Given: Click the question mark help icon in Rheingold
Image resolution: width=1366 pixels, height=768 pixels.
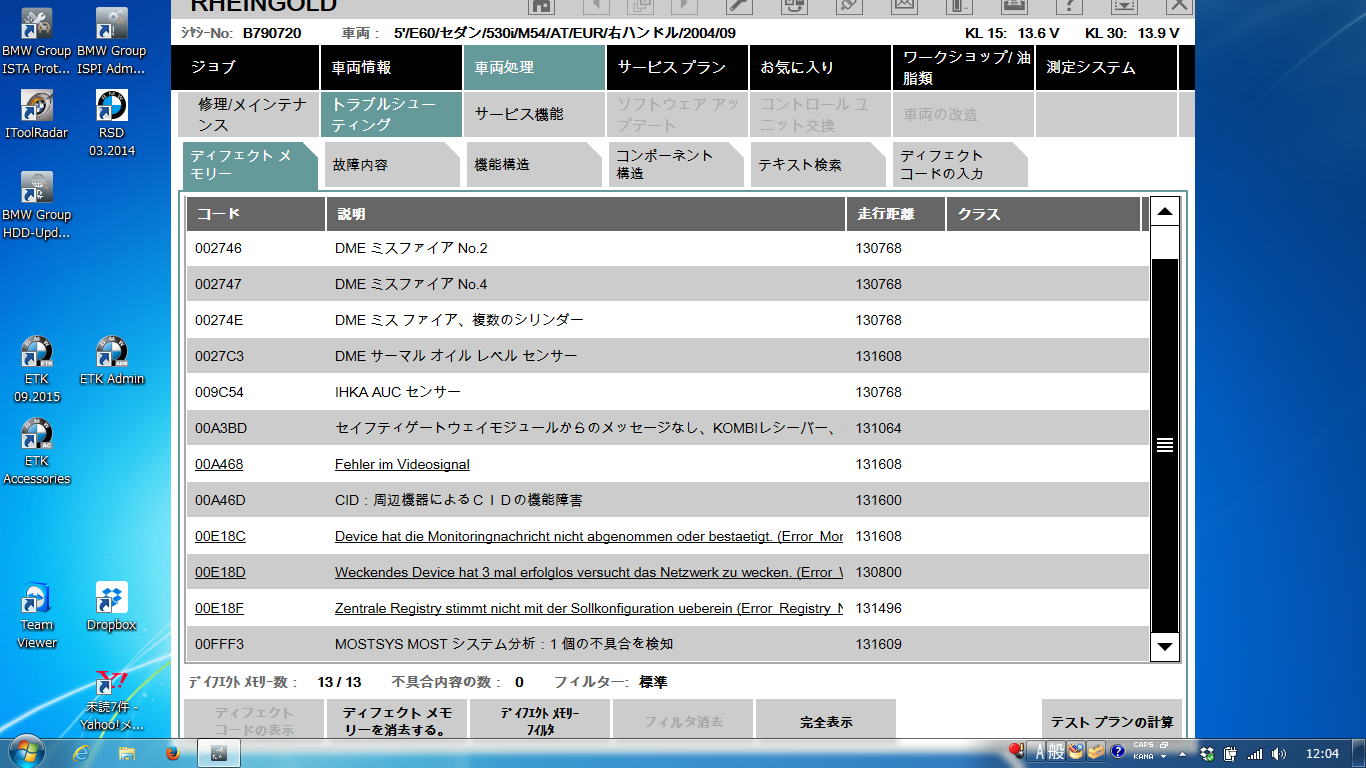Looking at the screenshot, I should [1069, 5].
